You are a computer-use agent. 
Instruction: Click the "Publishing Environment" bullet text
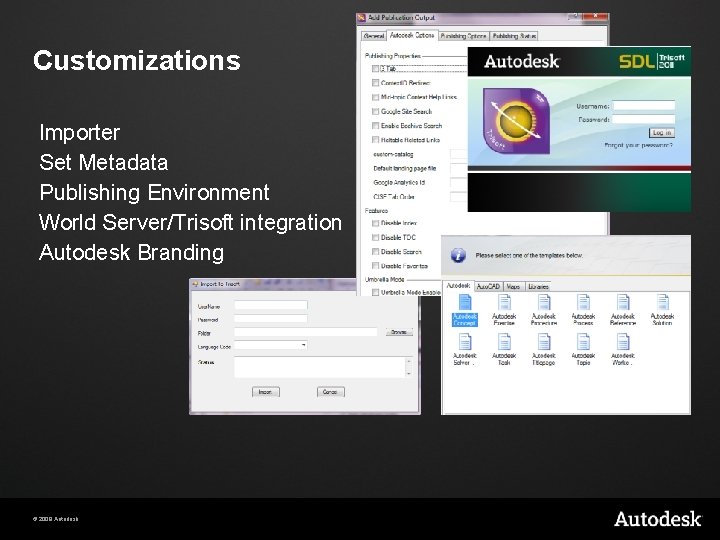154,193
